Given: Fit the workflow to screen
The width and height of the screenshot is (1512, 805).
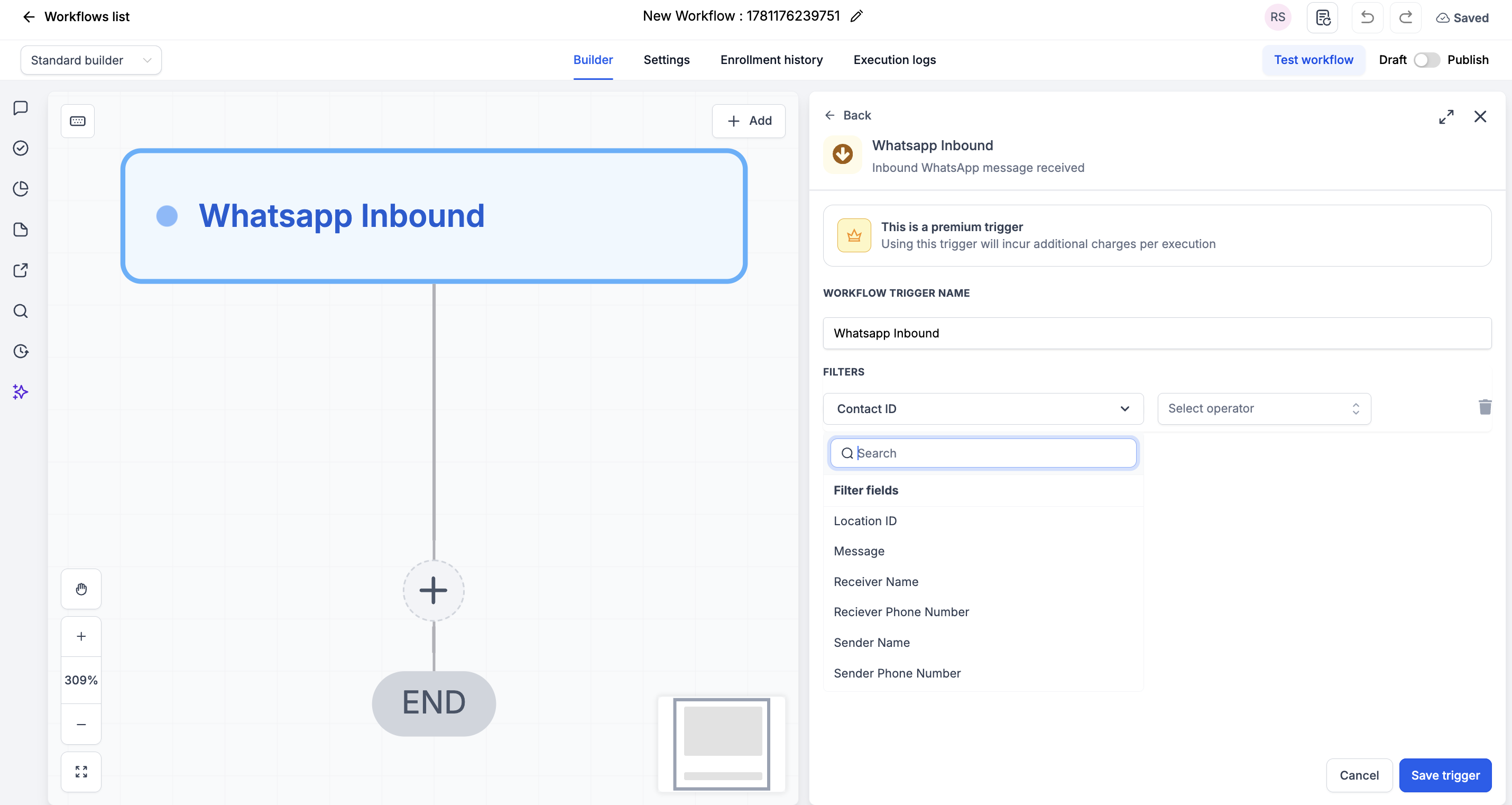Looking at the screenshot, I should tap(81, 772).
